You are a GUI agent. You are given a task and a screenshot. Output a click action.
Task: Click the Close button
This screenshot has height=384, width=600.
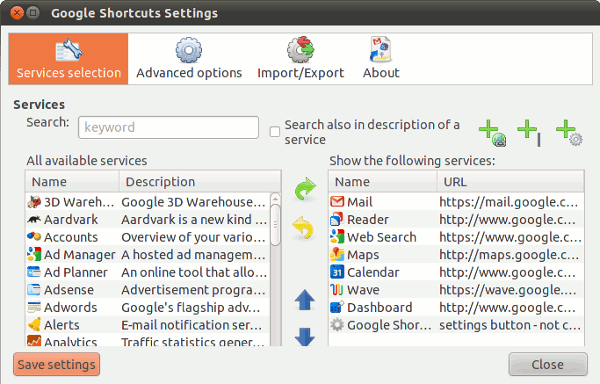[548, 364]
